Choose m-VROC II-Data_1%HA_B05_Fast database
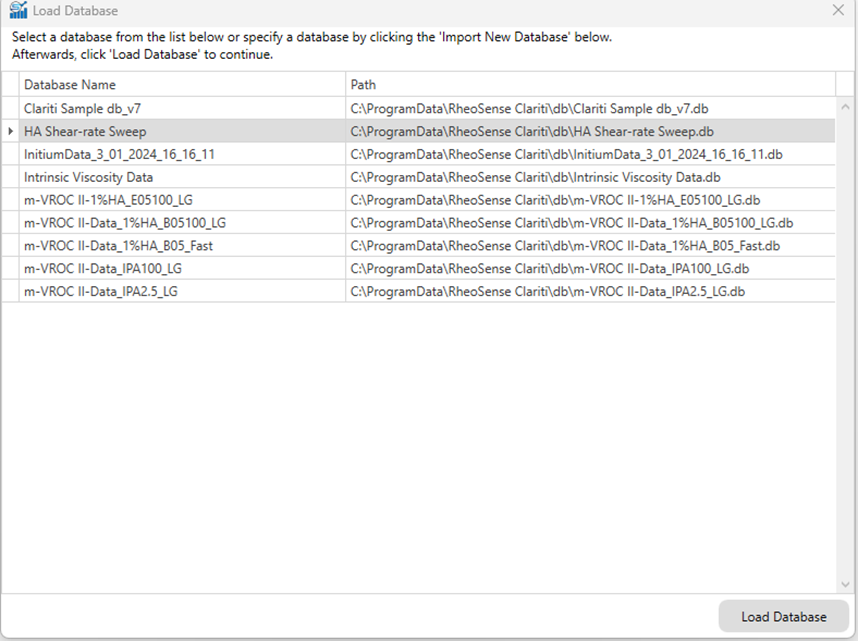Image resolution: width=858 pixels, height=641 pixels. (419, 246)
